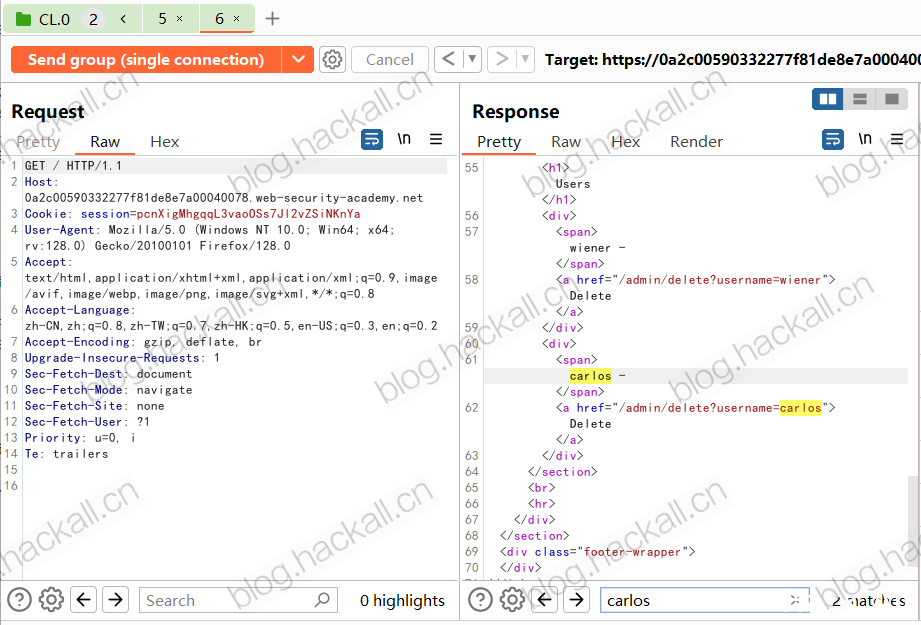Click /admin/delete?username=wiener href
921x625 pixels.
(720, 280)
